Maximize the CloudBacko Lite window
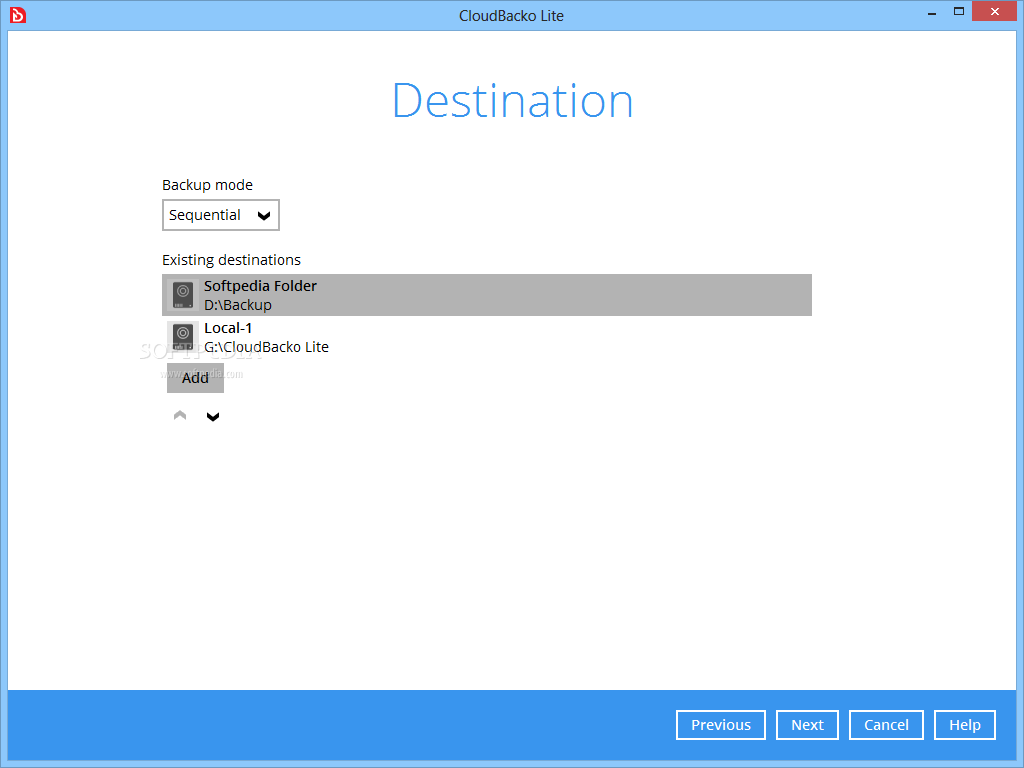This screenshot has height=768, width=1024. tap(959, 11)
